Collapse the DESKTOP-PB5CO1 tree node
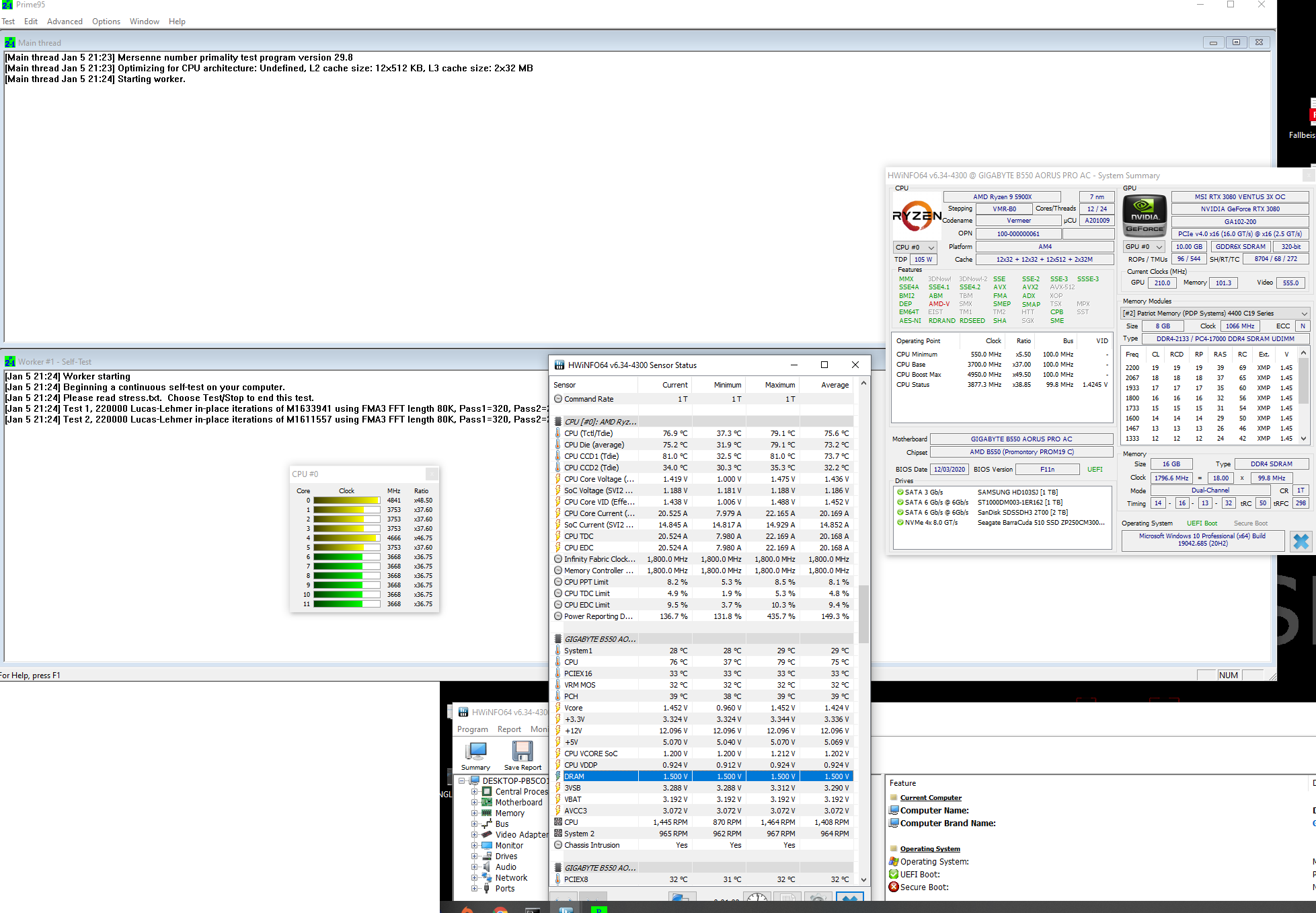This screenshot has width=1316, height=913. coord(463,781)
